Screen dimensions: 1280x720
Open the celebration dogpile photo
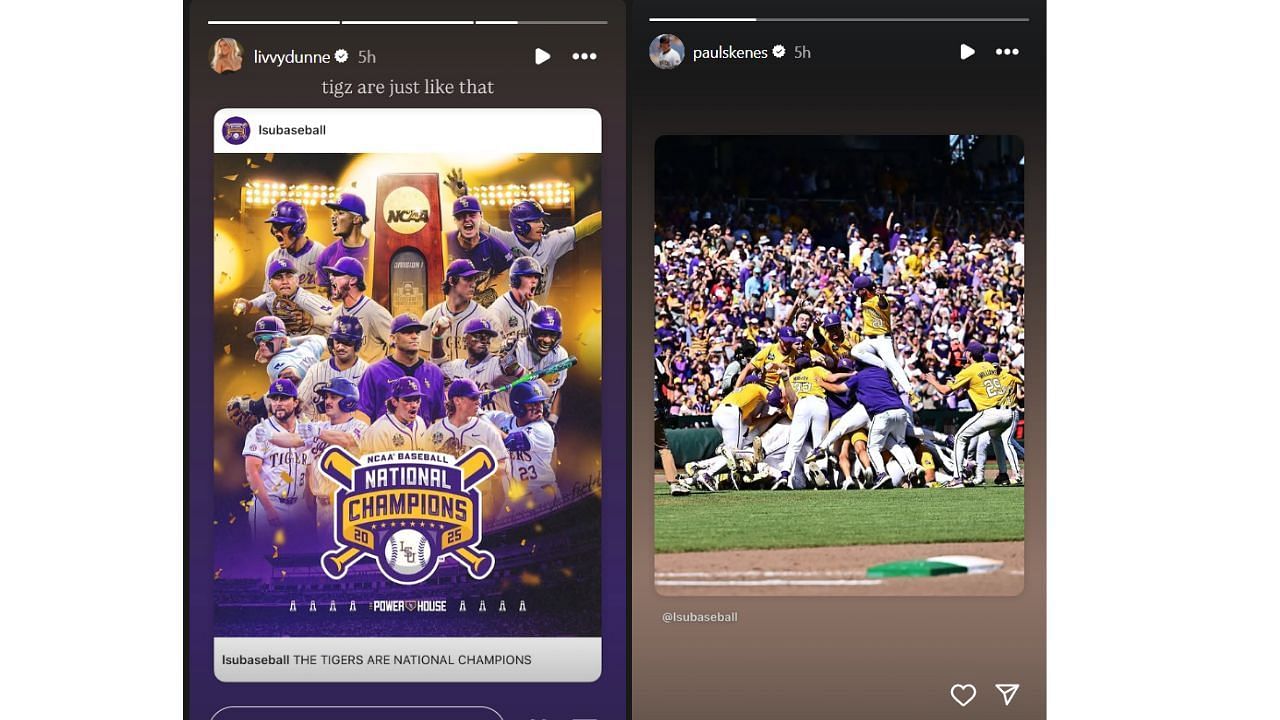pos(839,365)
